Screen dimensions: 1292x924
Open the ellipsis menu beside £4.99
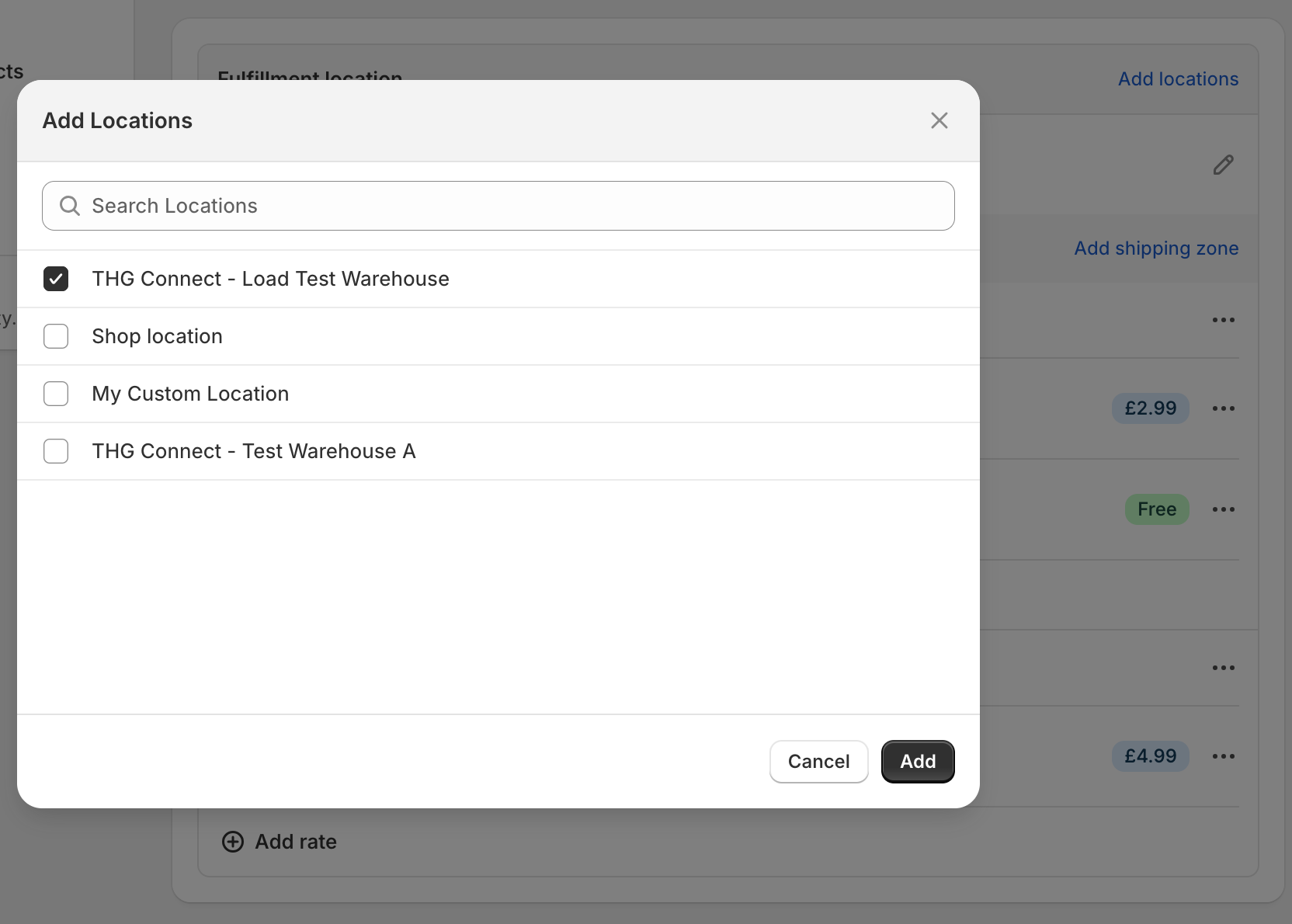1223,756
